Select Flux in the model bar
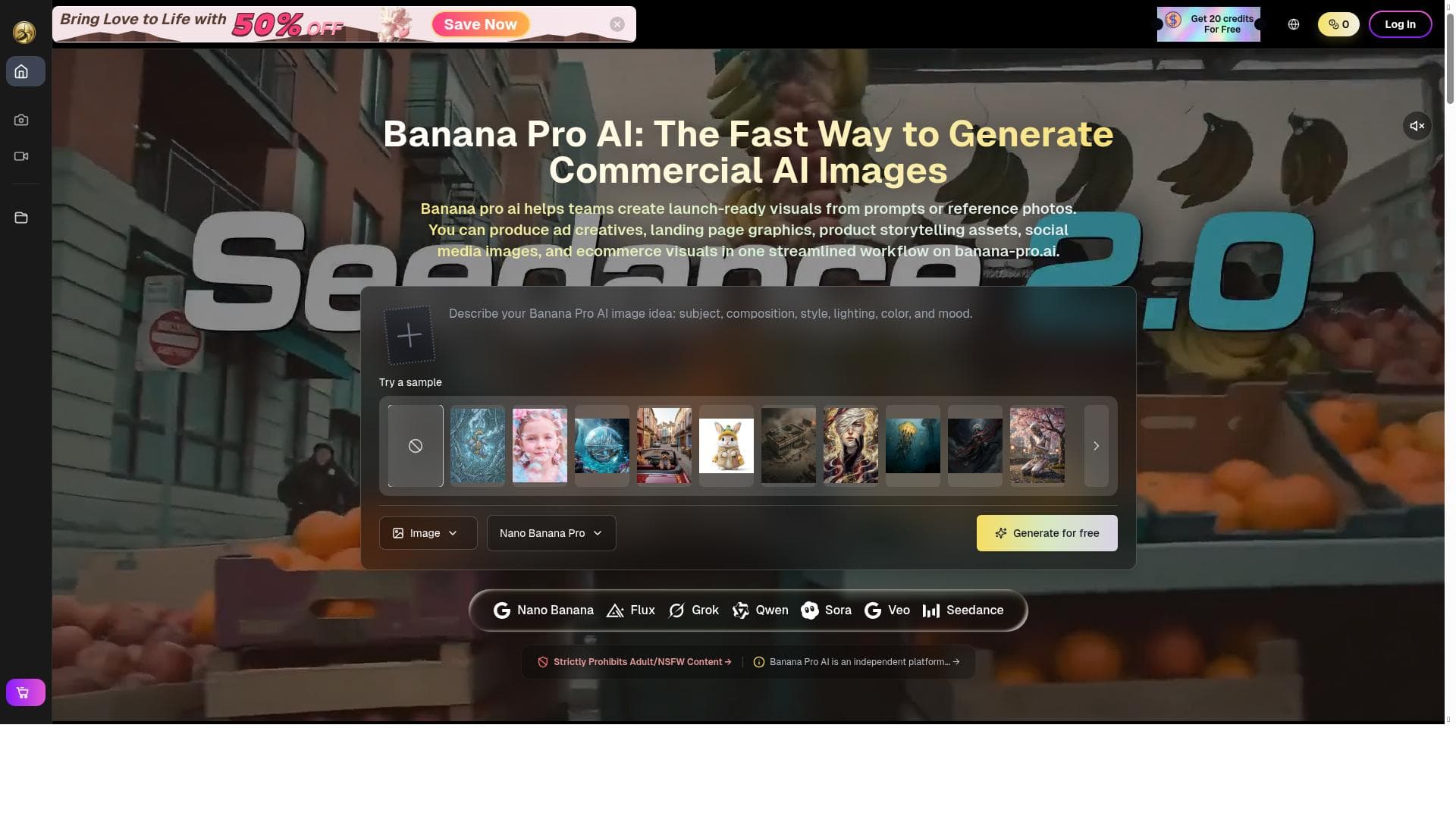The height and width of the screenshot is (819, 1456). (x=631, y=610)
